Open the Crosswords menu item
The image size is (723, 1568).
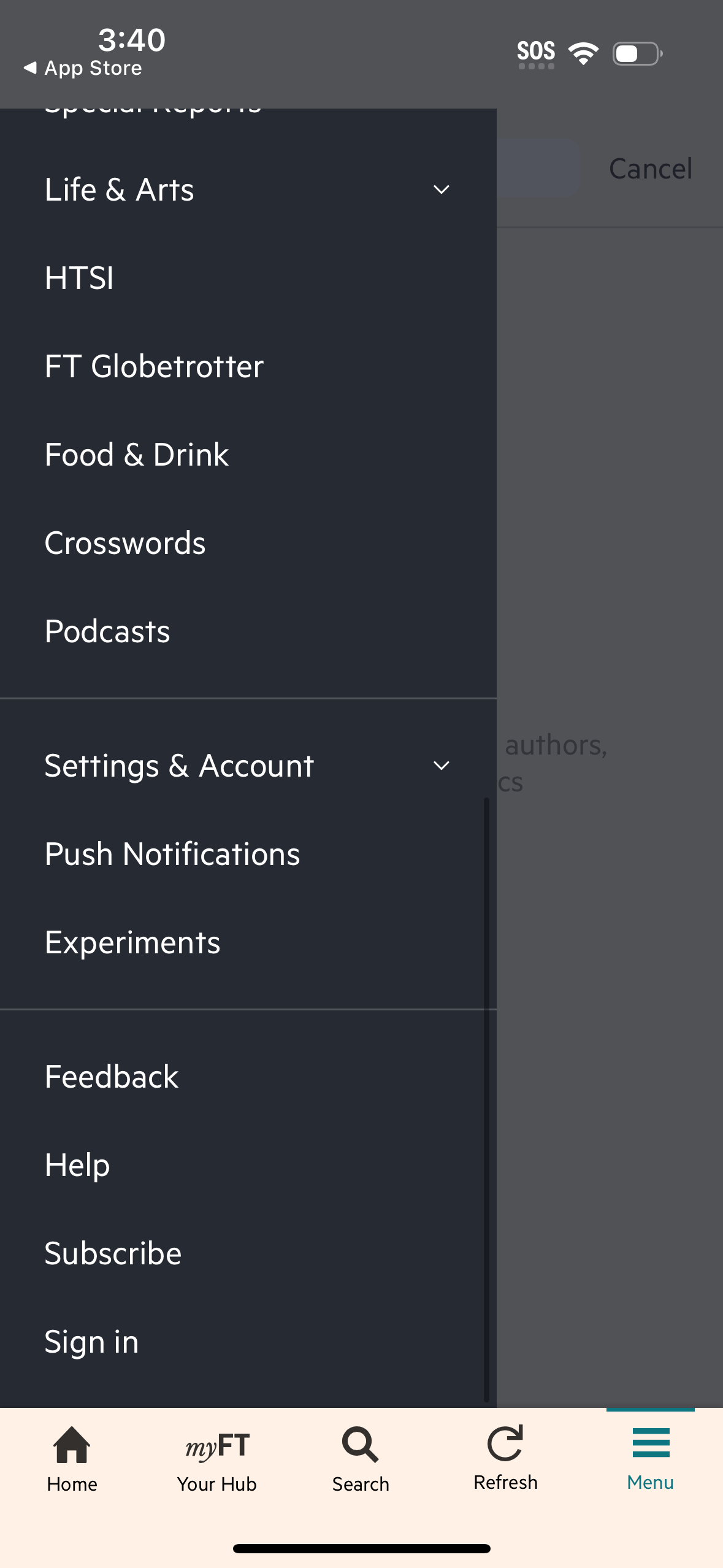pyautogui.click(x=125, y=543)
